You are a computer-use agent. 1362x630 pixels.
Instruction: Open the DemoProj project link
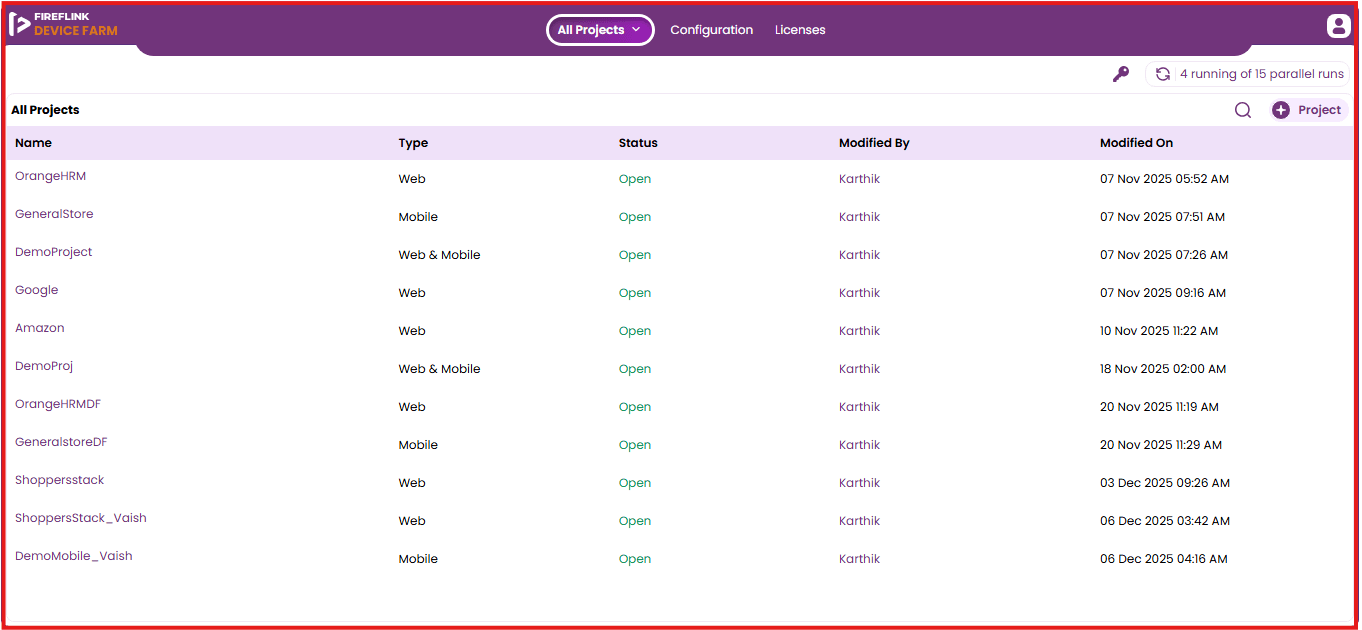coord(44,366)
